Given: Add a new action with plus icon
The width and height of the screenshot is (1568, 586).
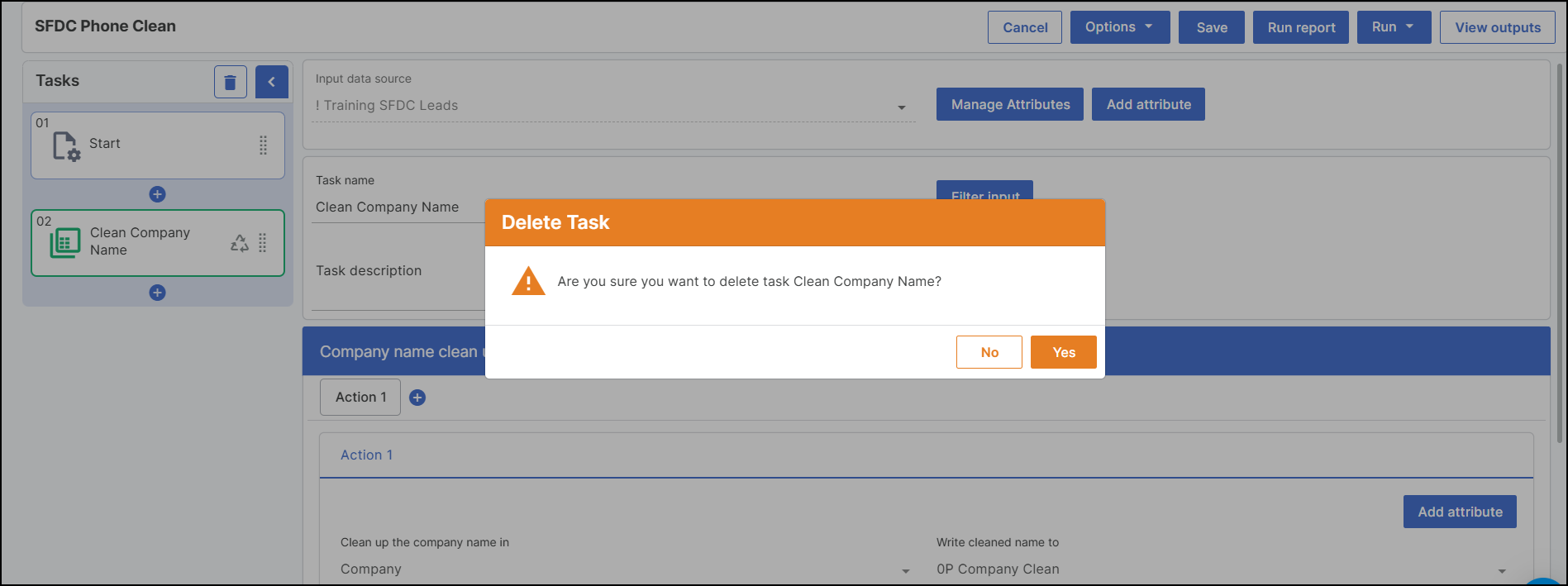Looking at the screenshot, I should (x=418, y=398).
